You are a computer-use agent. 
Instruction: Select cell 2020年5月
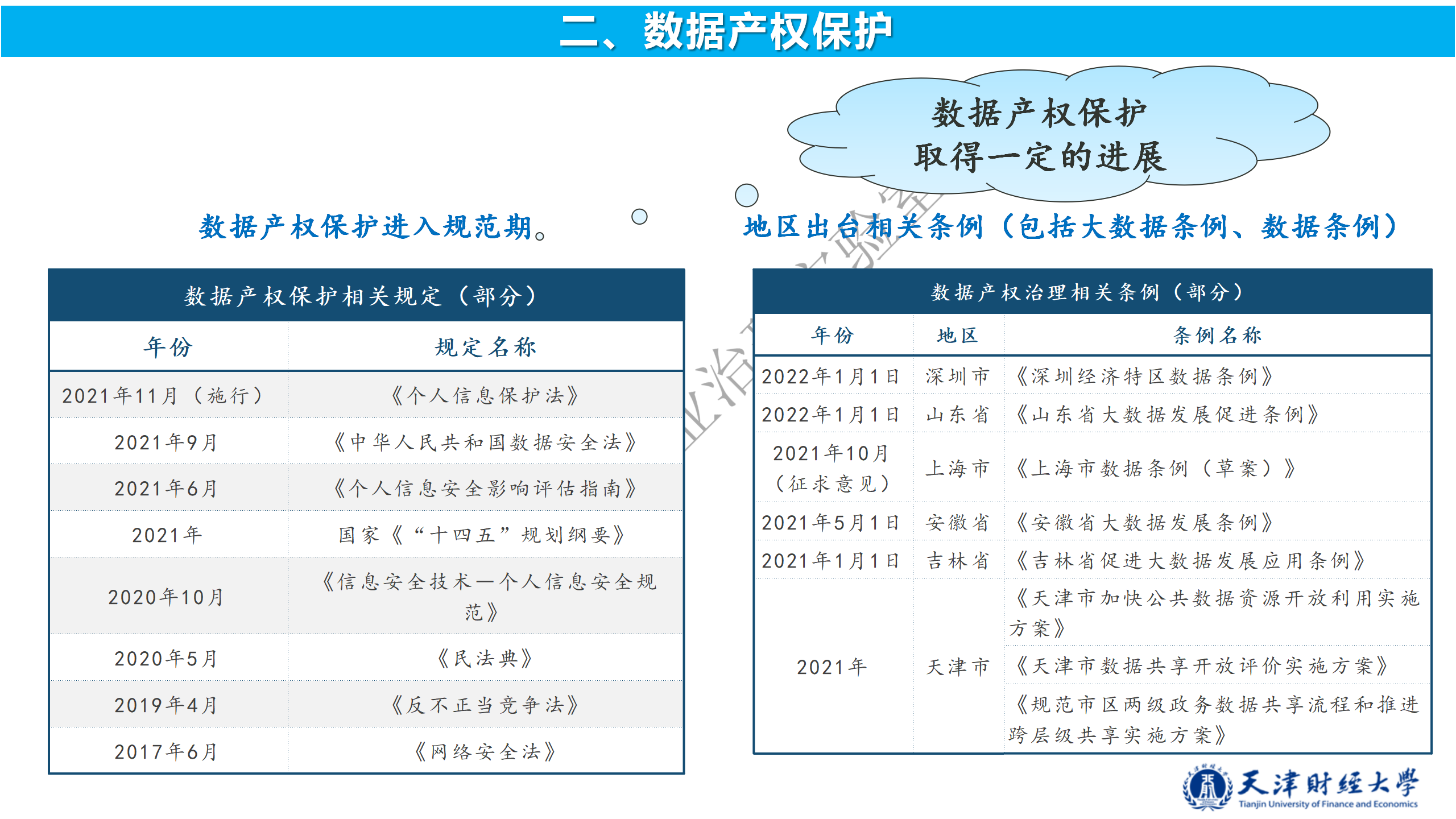(x=169, y=659)
